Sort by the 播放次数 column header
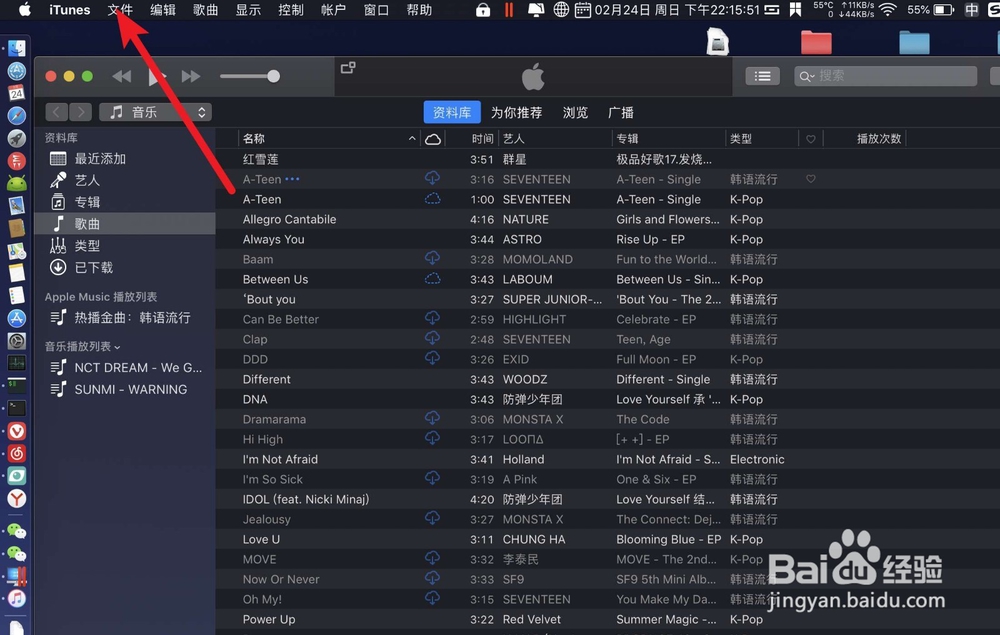 pyautogui.click(x=879, y=138)
